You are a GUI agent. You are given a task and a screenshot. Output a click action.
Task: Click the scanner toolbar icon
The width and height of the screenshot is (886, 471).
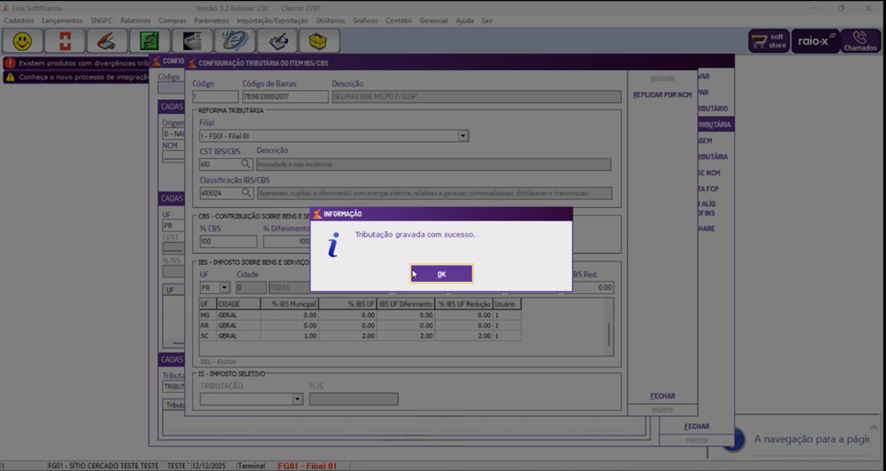coord(107,41)
